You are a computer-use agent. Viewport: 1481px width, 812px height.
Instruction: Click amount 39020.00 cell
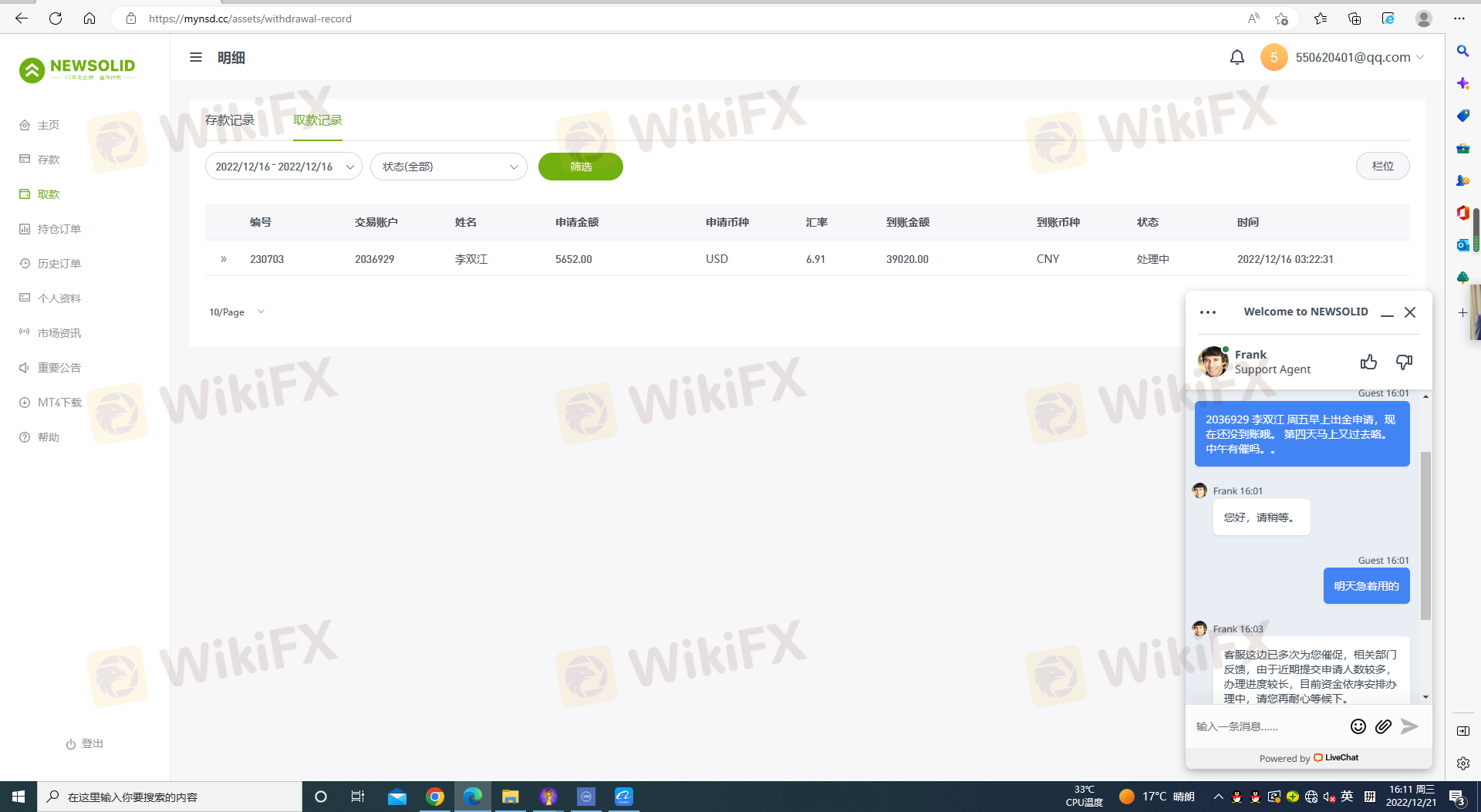tap(907, 259)
